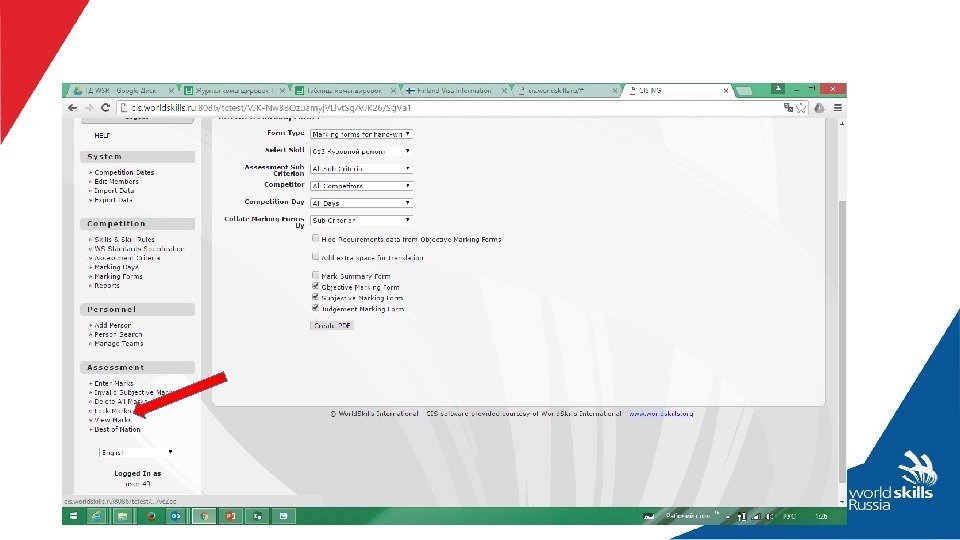
Task: Click the translate icon in the address bar
Action: click(788, 108)
